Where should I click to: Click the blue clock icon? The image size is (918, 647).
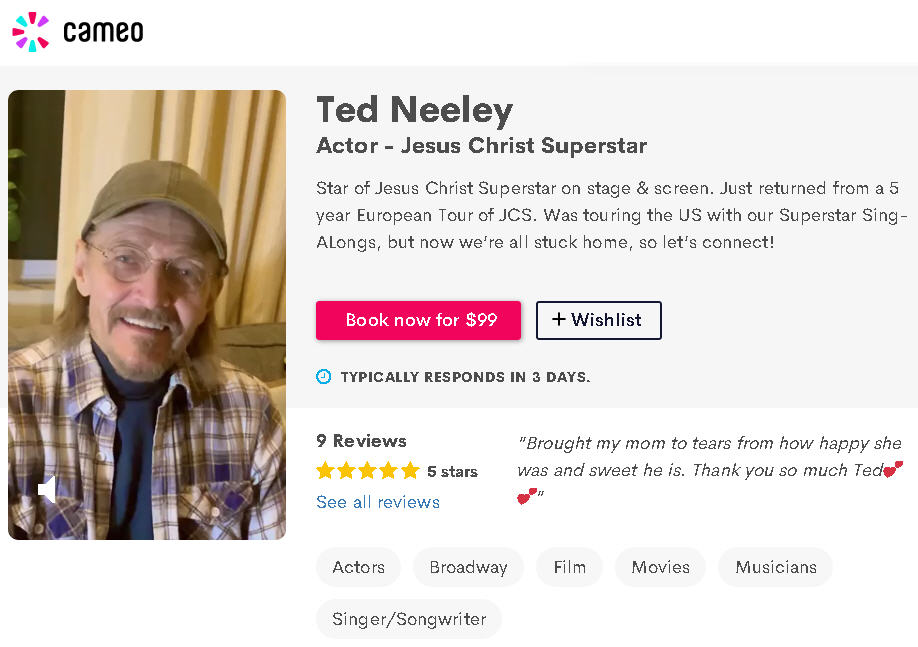(x=323, y=377)
